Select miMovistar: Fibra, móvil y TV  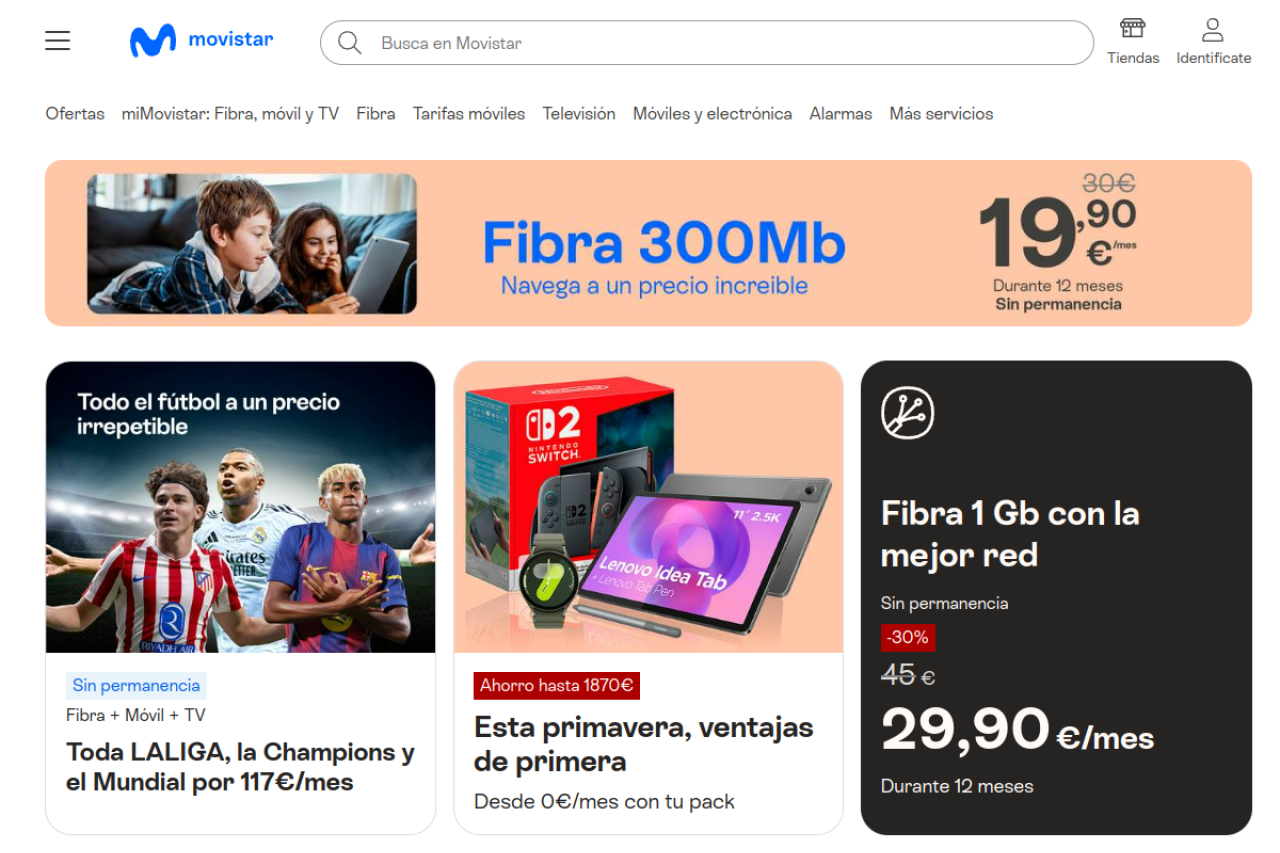[230, 114]
